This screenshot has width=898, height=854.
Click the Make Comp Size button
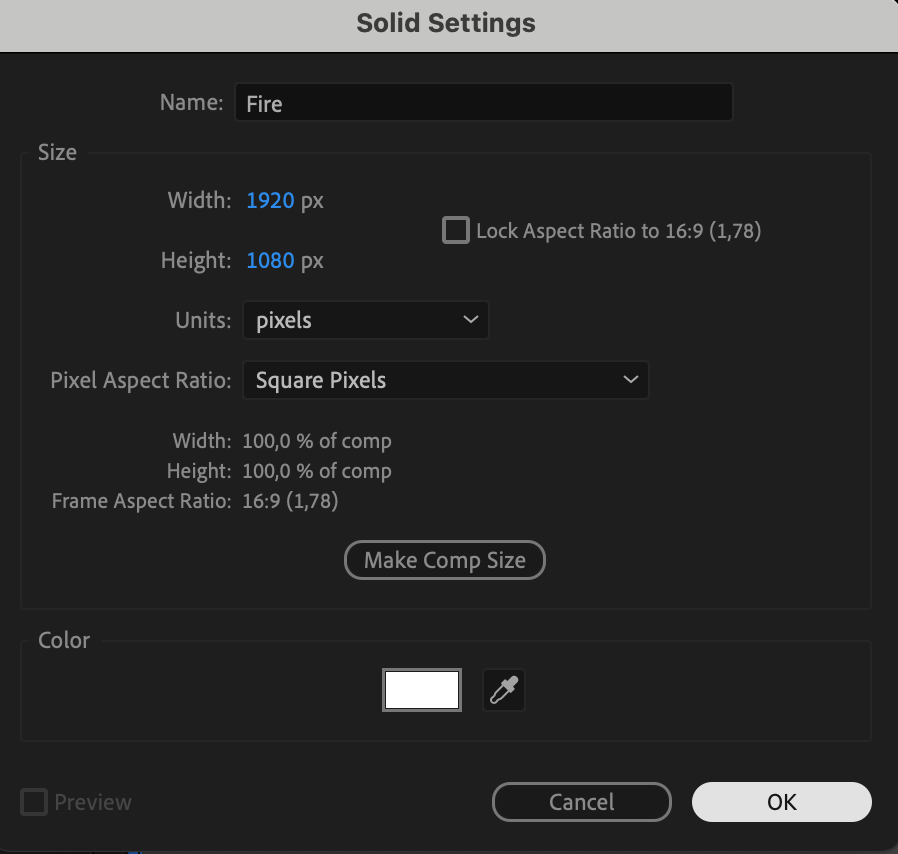pos(445,560)
